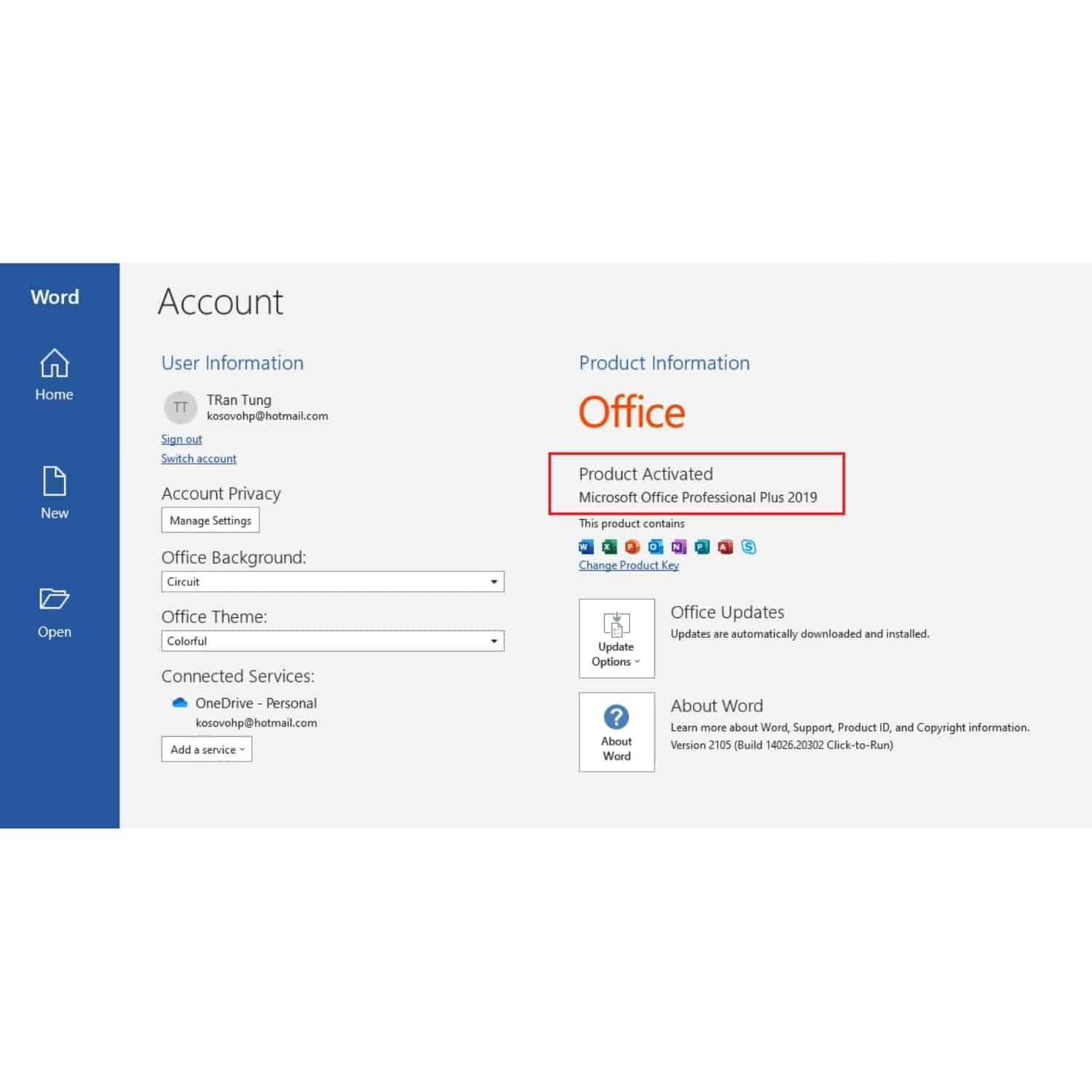The width and height of the screenshot is (1092, 1092).
Task: Click the email under OneDrive - Personal
Action: pyautogui.click(x=256, y=723)
